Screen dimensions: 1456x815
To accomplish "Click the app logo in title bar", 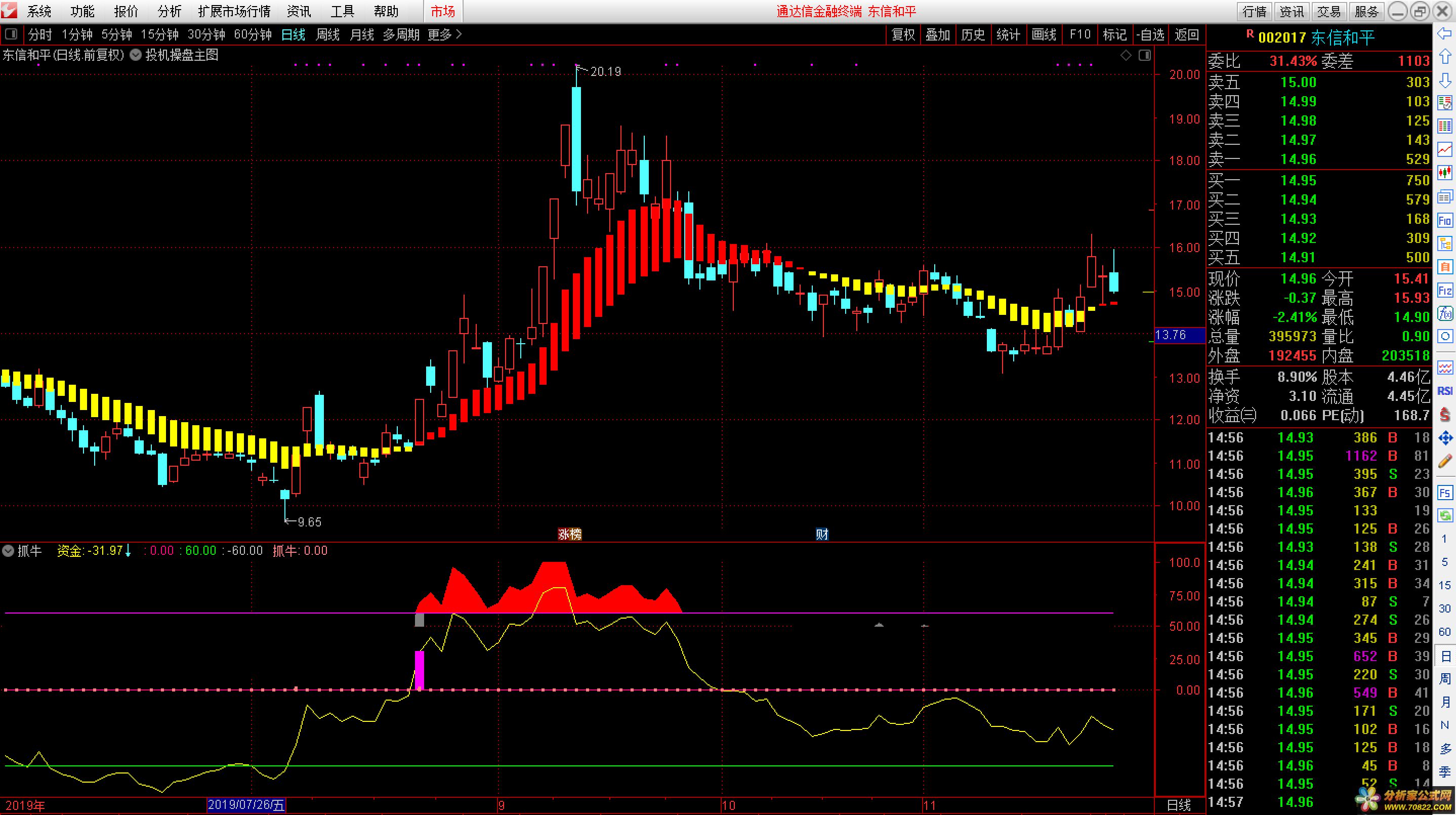I will point(9,10).
